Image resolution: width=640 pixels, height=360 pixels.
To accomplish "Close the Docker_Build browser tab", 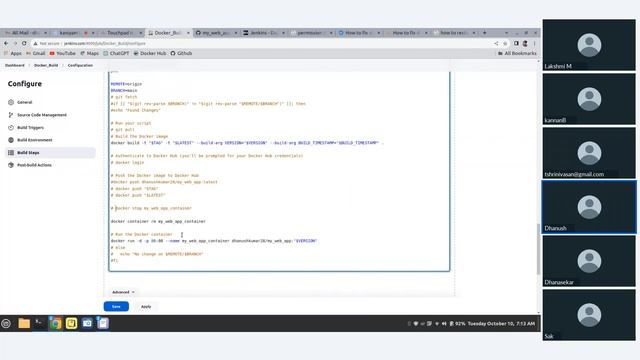I will 188,33.
